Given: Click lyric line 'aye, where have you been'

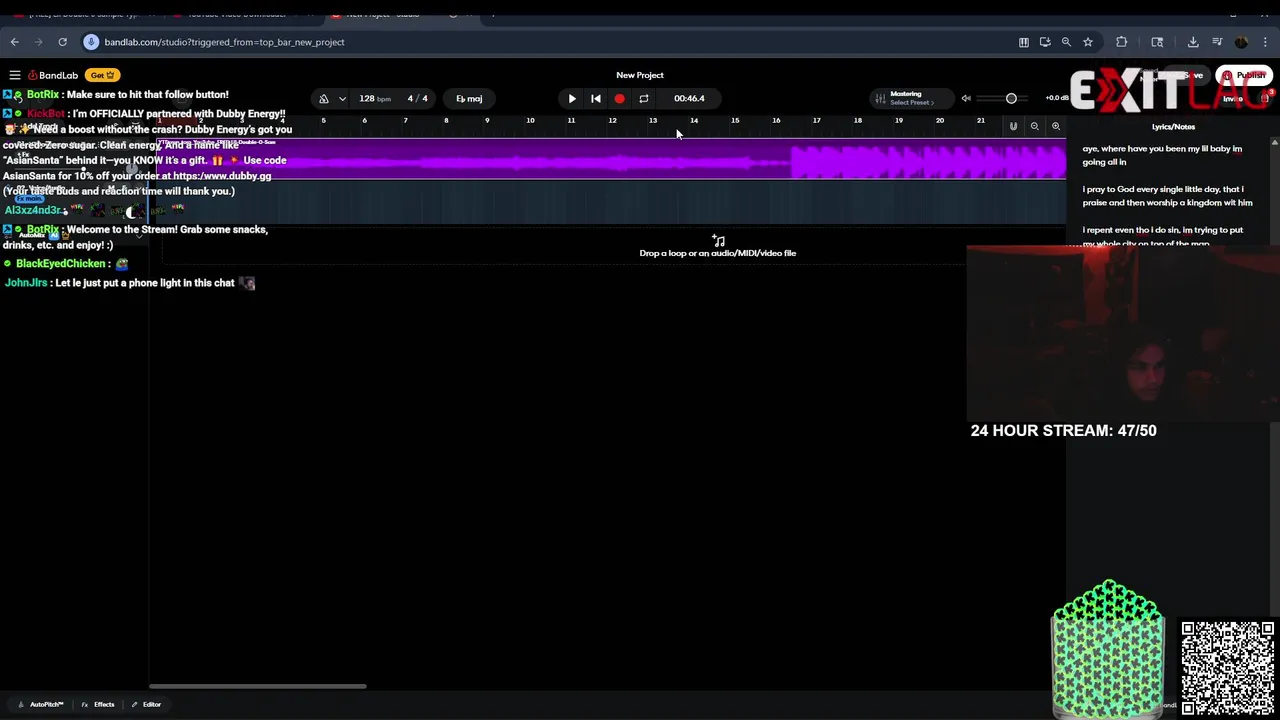Looking at the screenshot, I should (1162, 155).
